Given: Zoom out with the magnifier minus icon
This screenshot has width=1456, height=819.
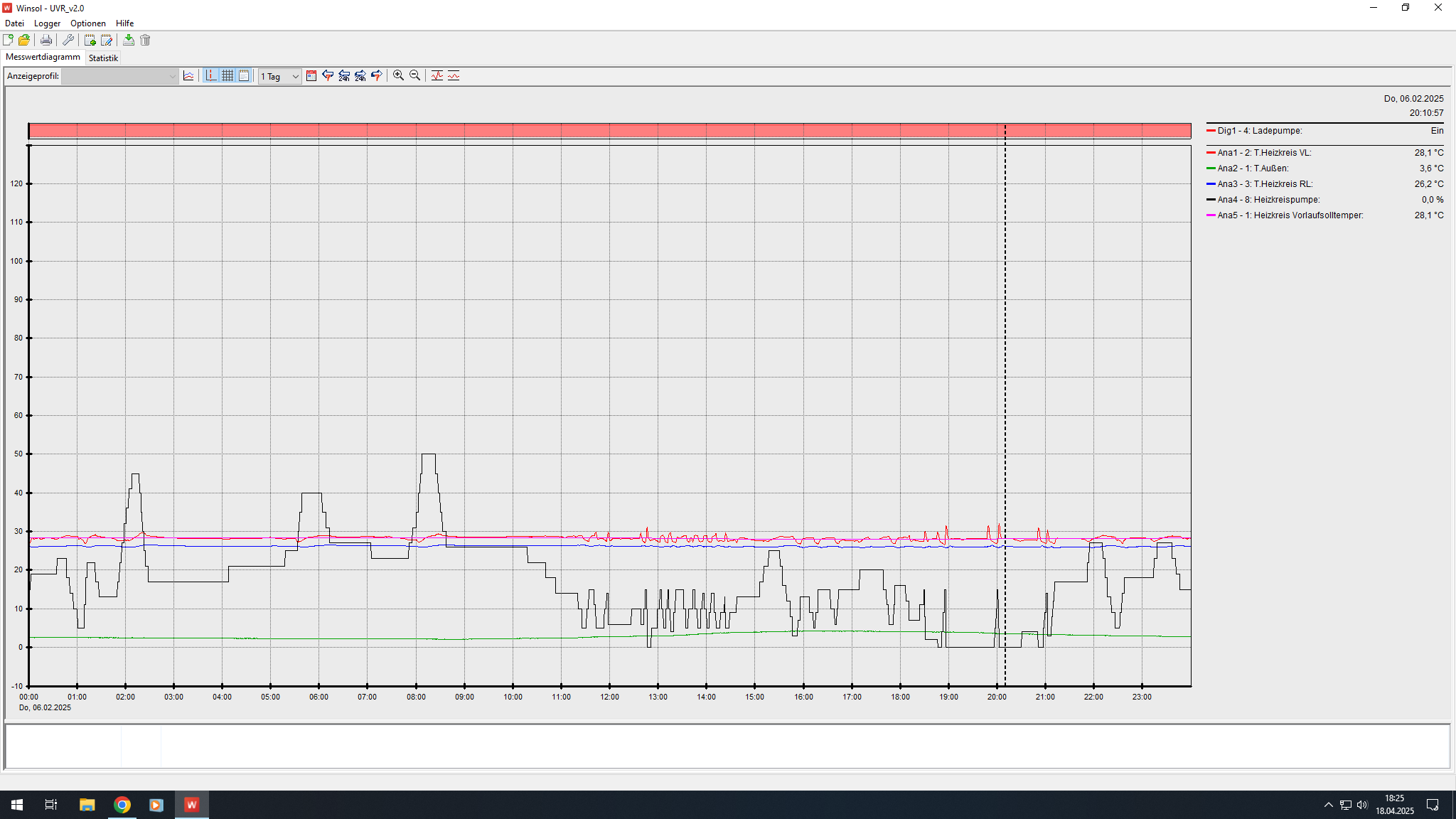Looking at the screenshot, I should pyautogui.click(x=415, y=76).
